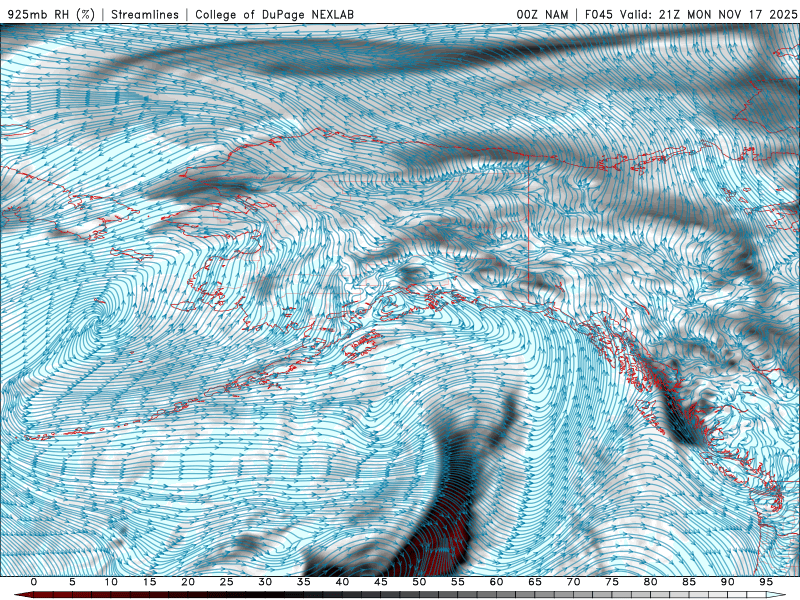The width and height of the screenshot is (800, 600).
Task: Click the colorbar label '10'
Action: [x=111, y=582]
